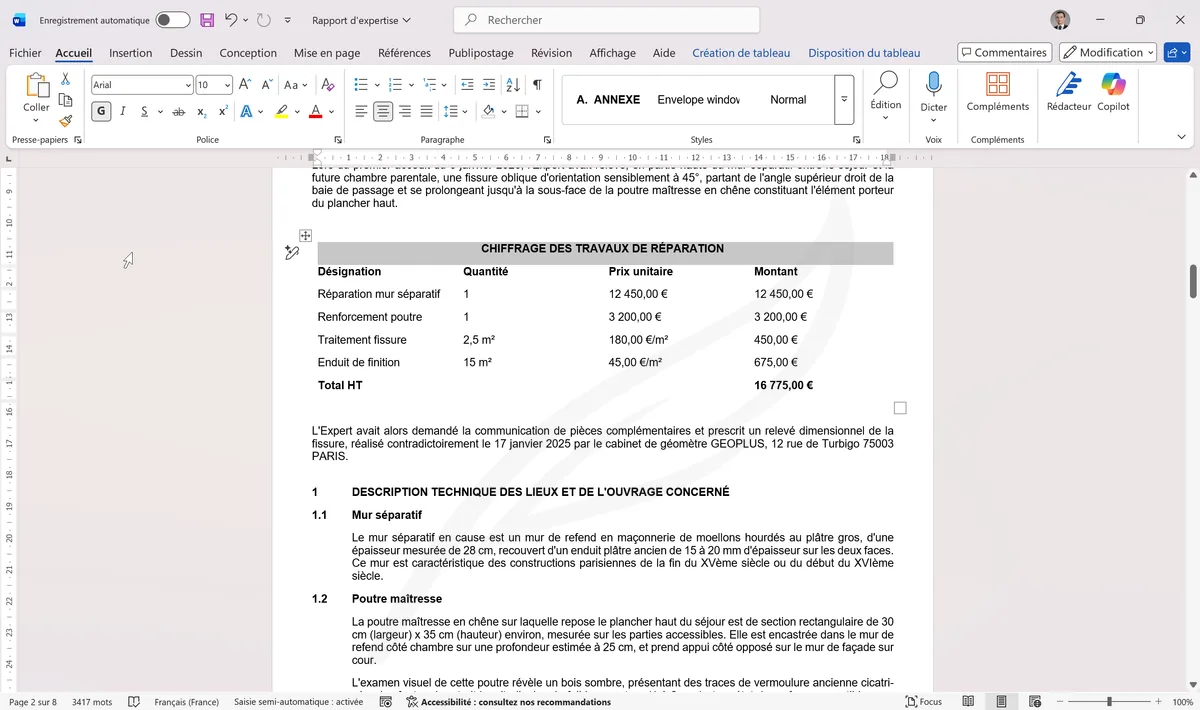Click the Commentaires button
Viewport: 1200px width, 710px height.
[x=1003, y=52]
